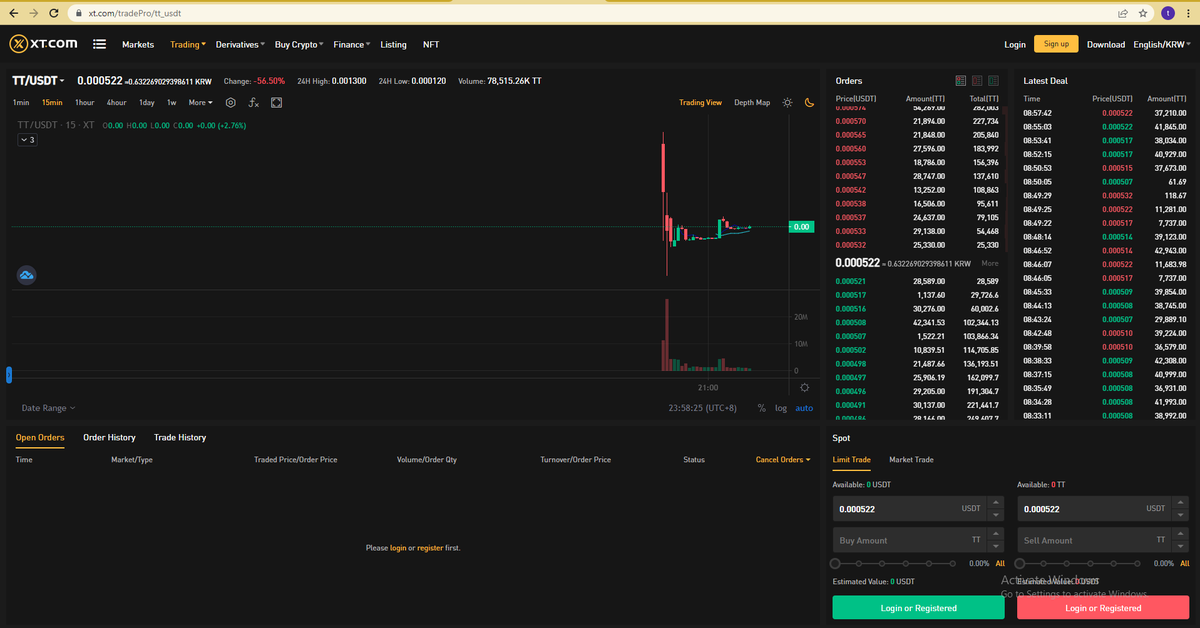Click the browser share icon
1200x628 pixels.
coord(1123,13)
